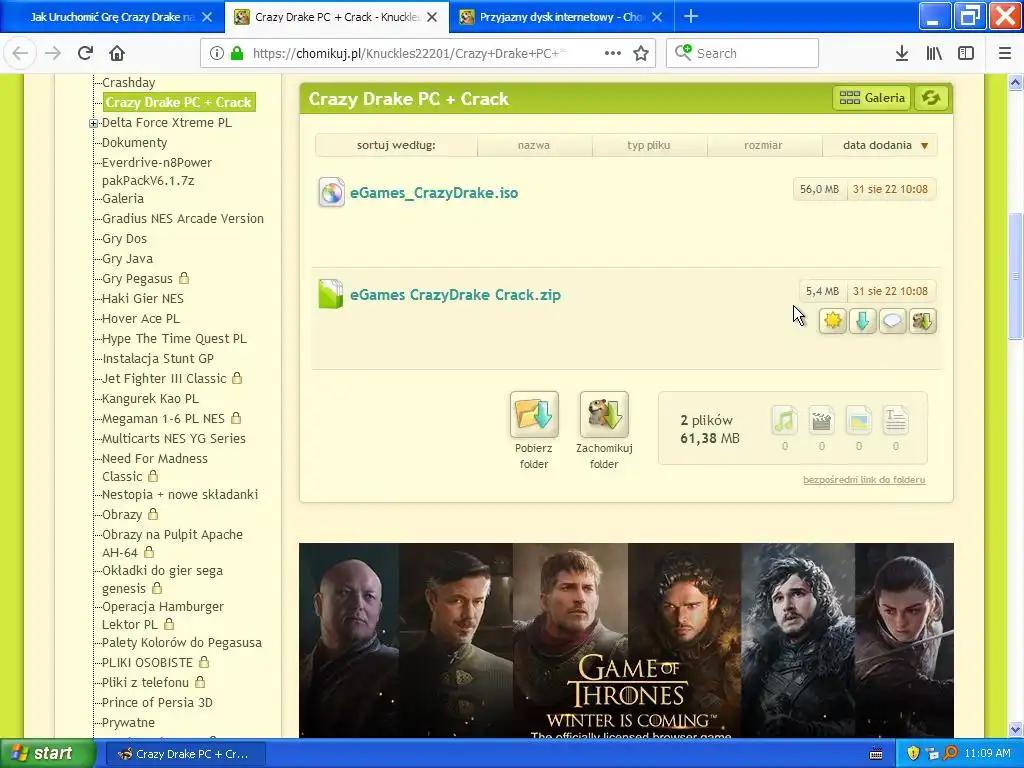
Task: Open Instalacja Stunt GP folder
Action: (158, 359)
